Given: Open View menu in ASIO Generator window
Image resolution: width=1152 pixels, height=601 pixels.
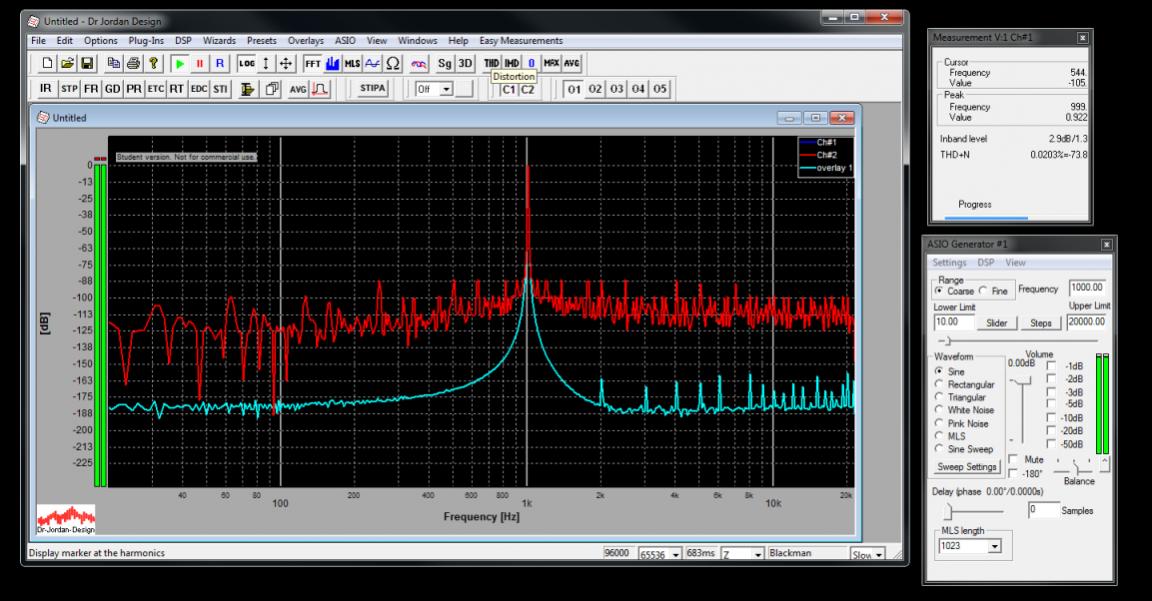Looking at the screenshot, I should click(1015, 262).
